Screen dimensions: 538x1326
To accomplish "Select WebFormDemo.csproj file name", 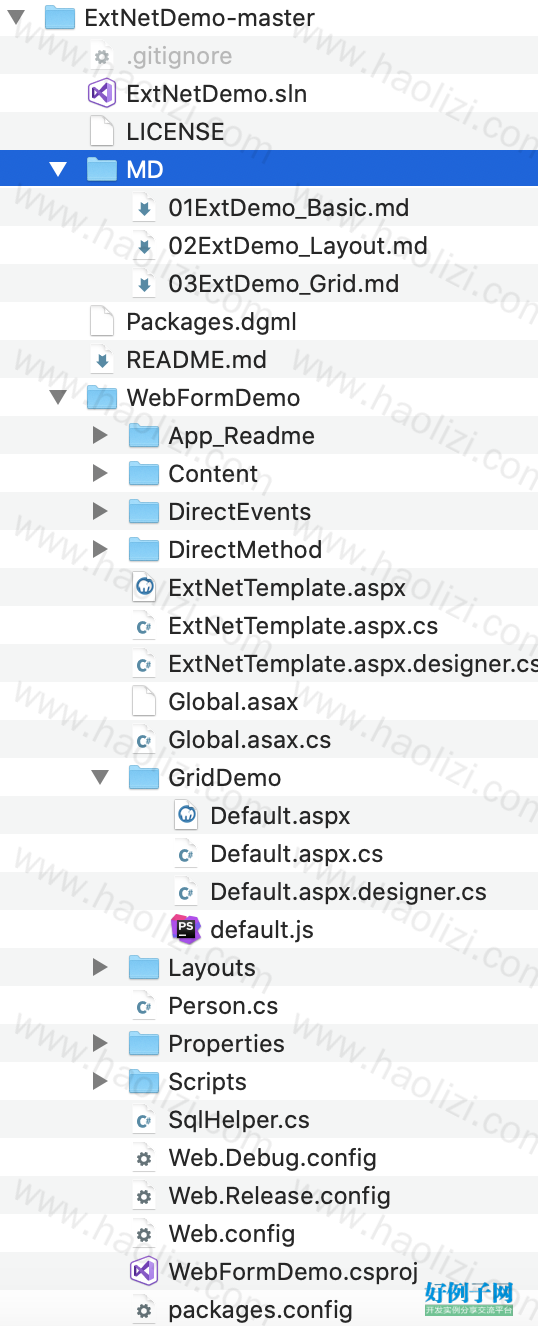I will [293, 1272].
